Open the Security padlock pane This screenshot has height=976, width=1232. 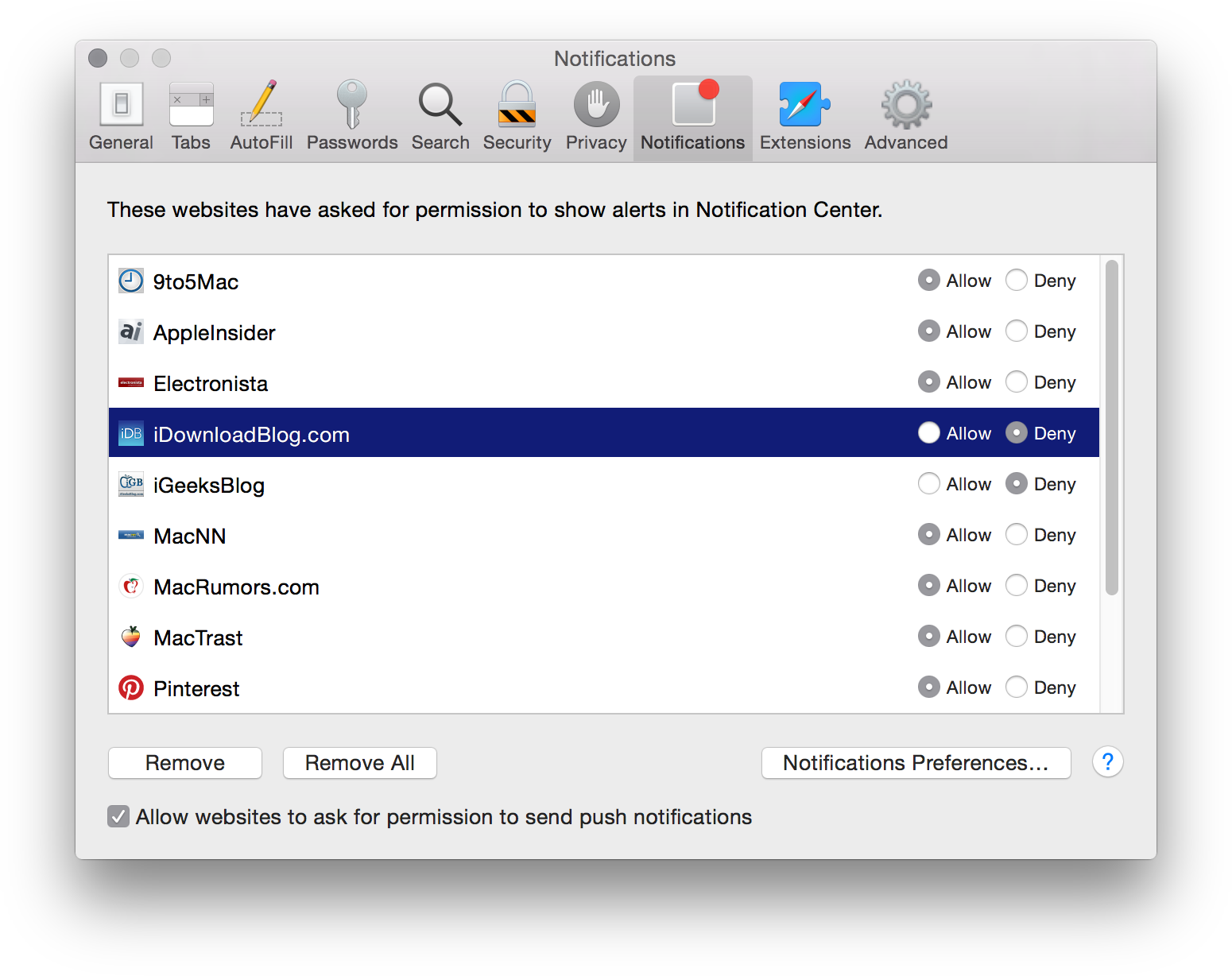click(517, 116)
